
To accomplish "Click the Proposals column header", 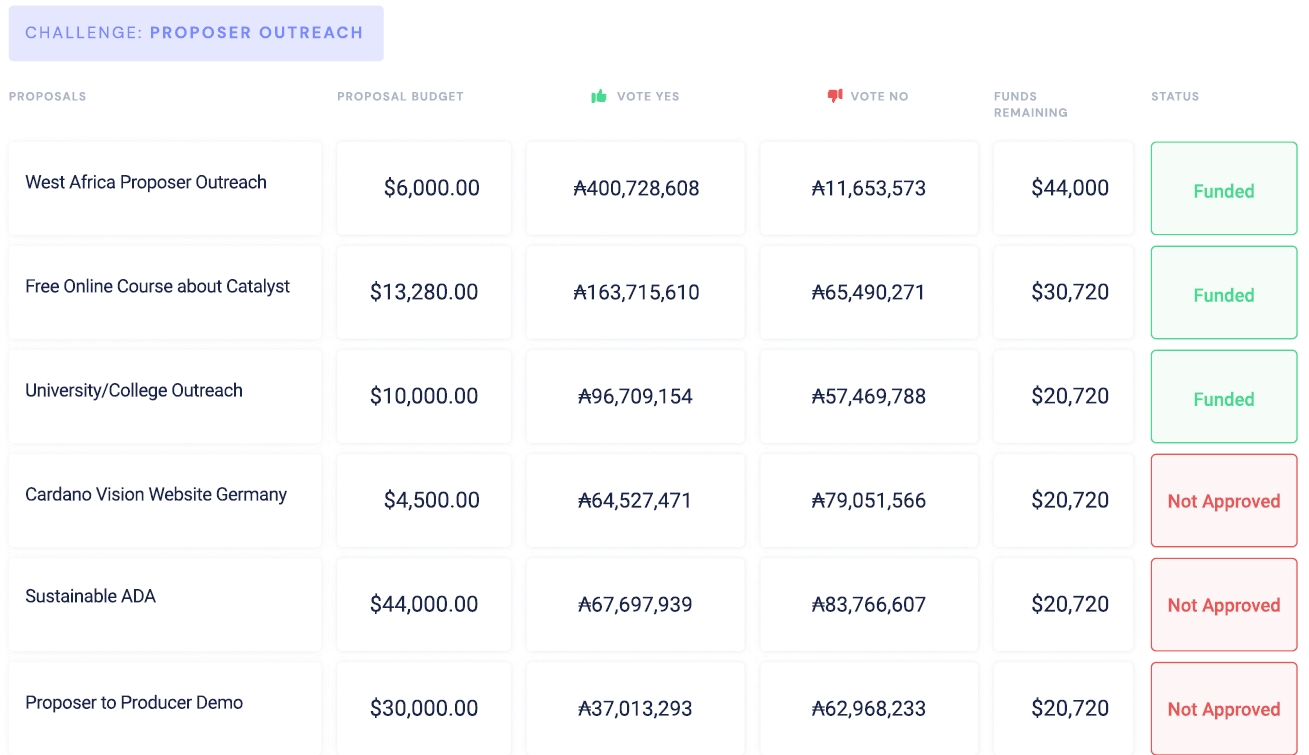I will tap(47, 97).
